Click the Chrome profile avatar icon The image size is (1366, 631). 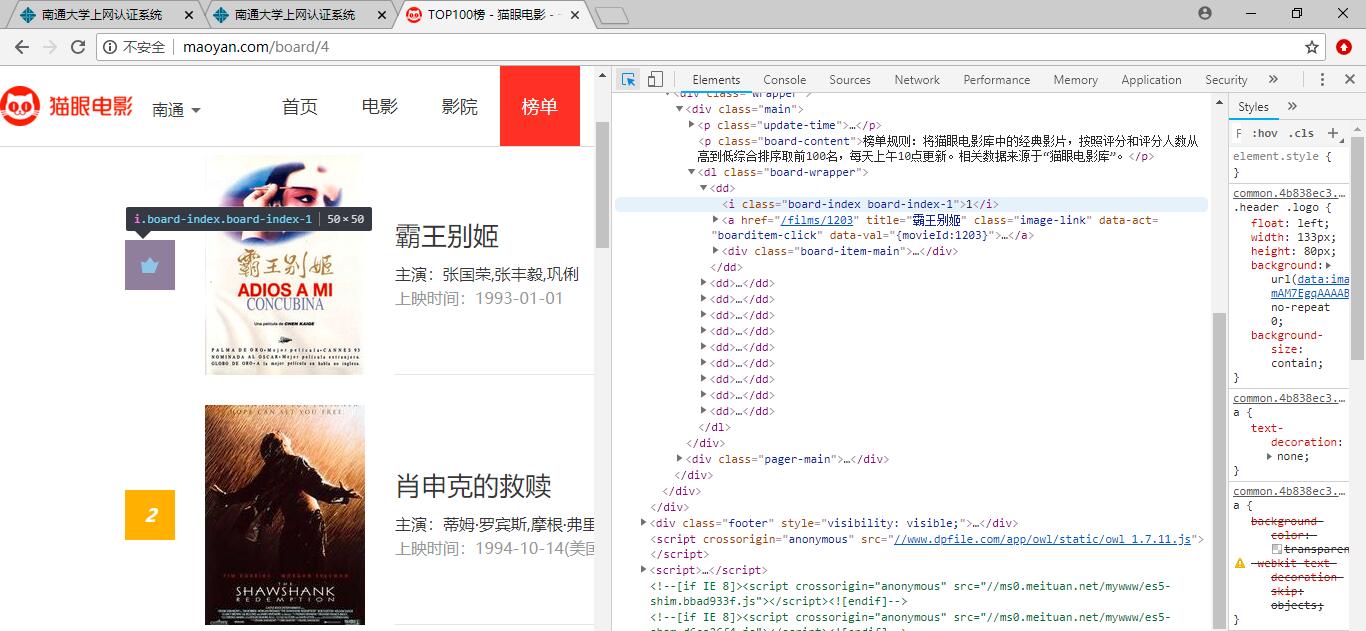[1204, 13]
